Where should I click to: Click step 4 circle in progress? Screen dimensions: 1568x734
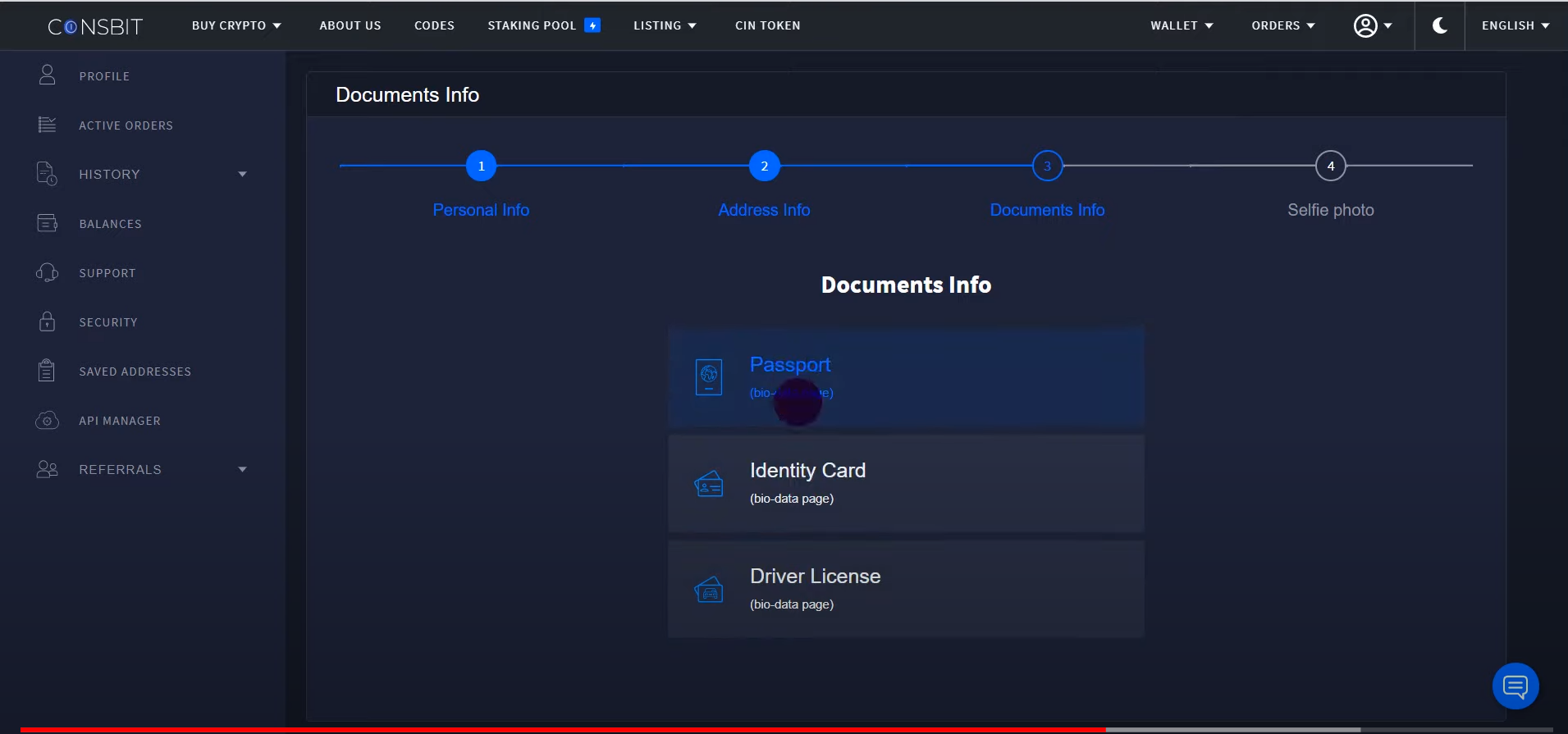coord(1331,166)
